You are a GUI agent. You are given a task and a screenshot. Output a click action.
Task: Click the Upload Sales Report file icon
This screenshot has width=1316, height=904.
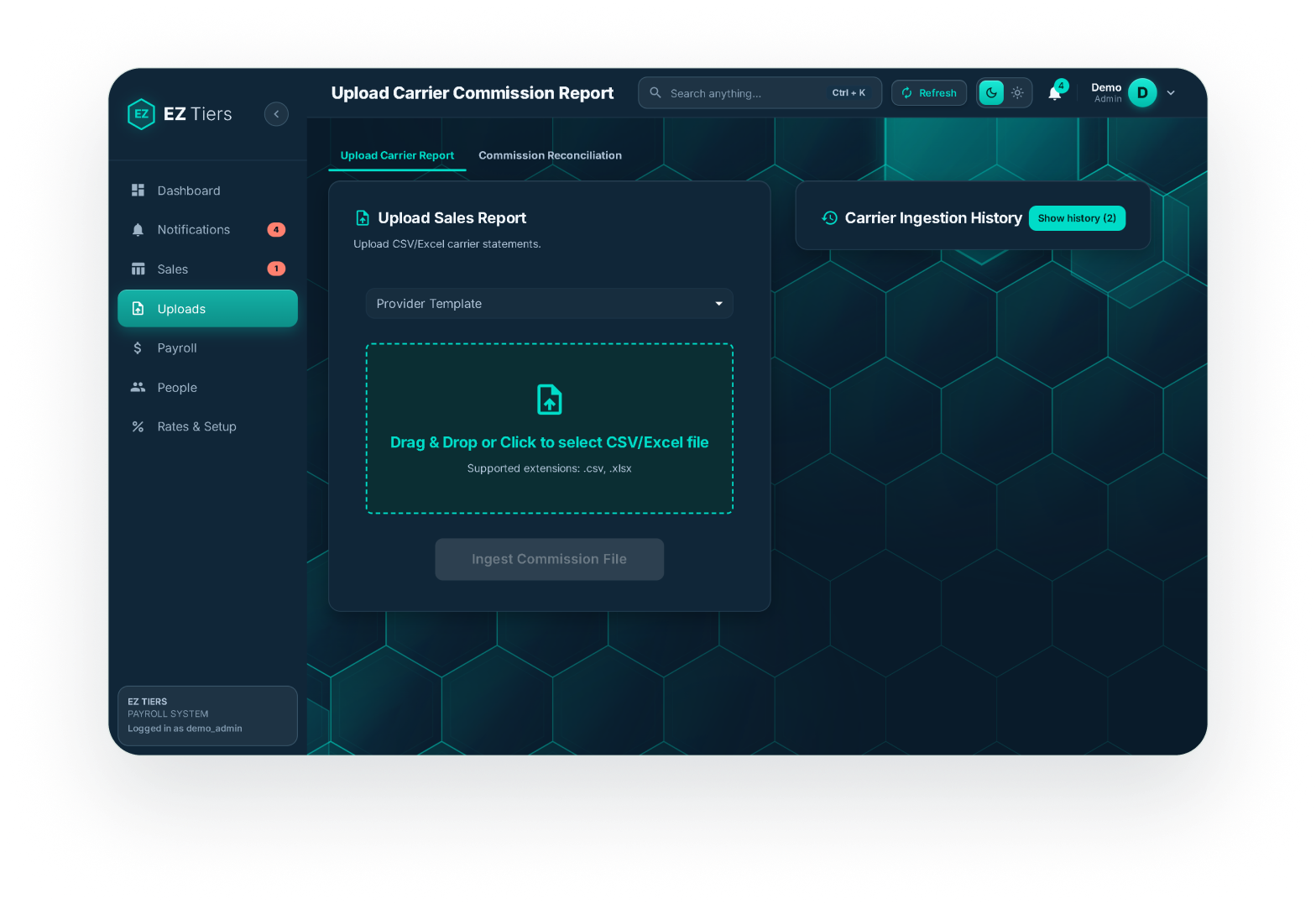click(x=363, y=218)
